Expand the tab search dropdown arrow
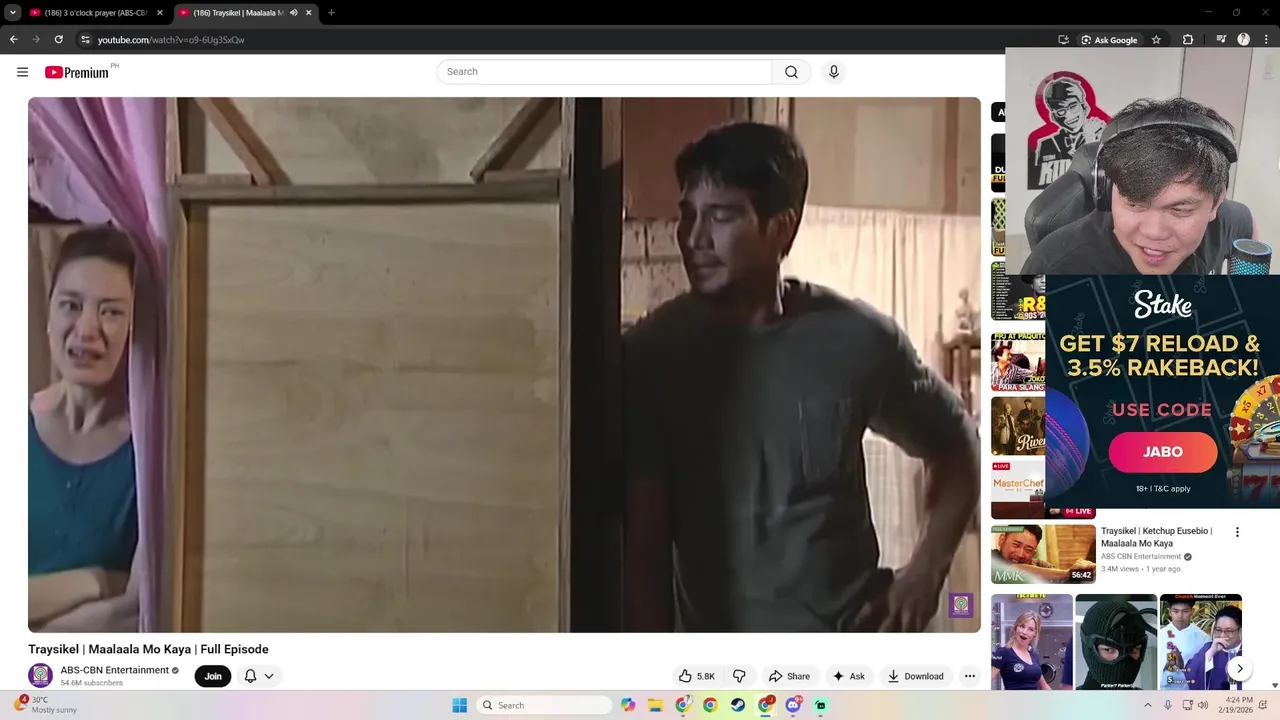1280x720 pixels. click(12, 13)
